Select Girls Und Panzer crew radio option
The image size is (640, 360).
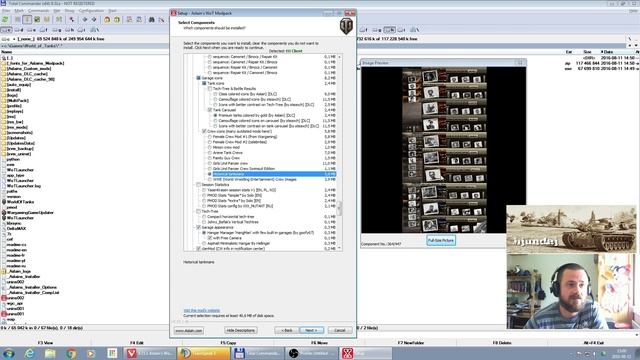tap(210, 163)
